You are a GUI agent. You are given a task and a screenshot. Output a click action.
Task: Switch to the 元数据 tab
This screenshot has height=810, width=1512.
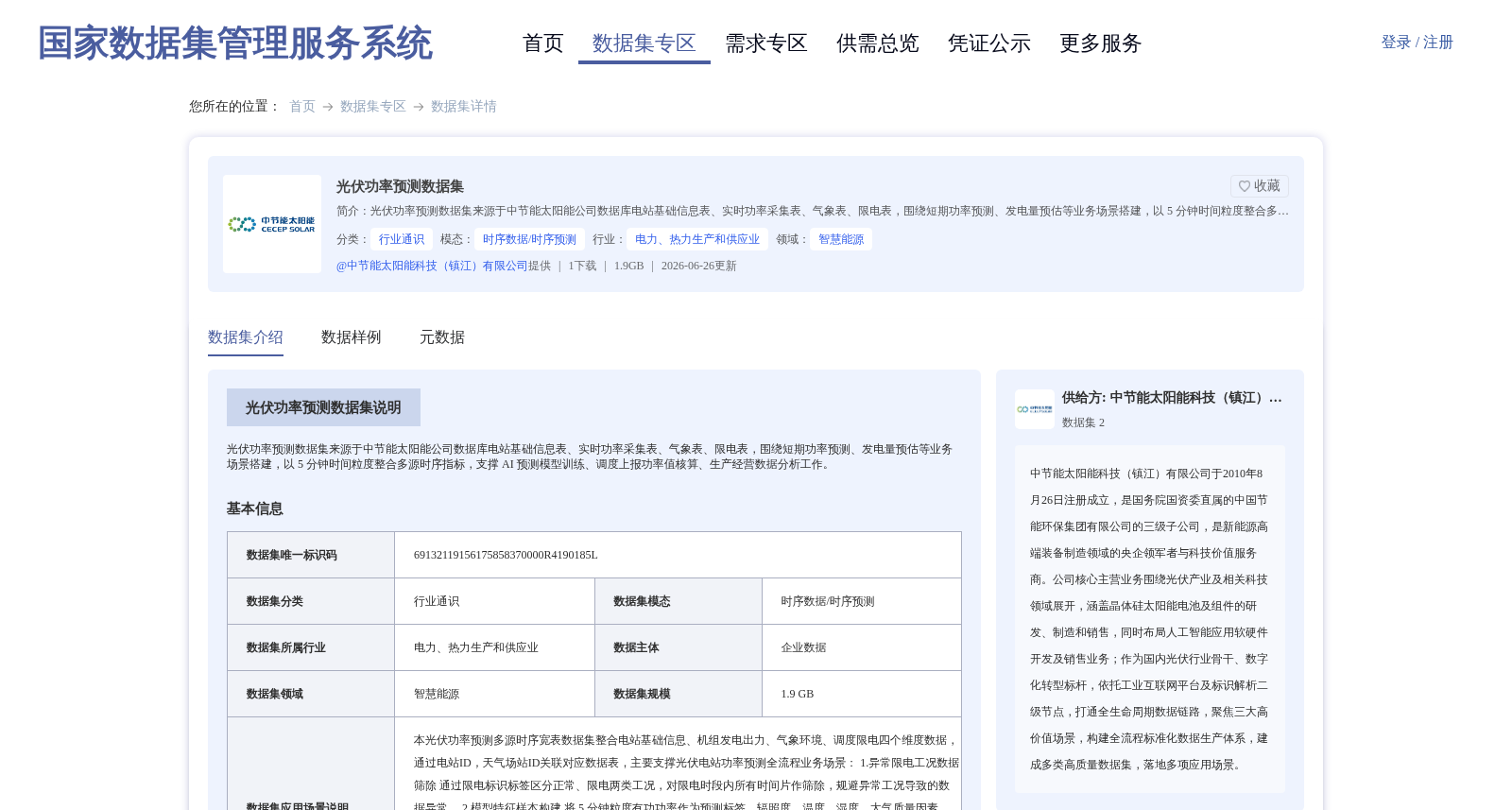coord(442,337)
